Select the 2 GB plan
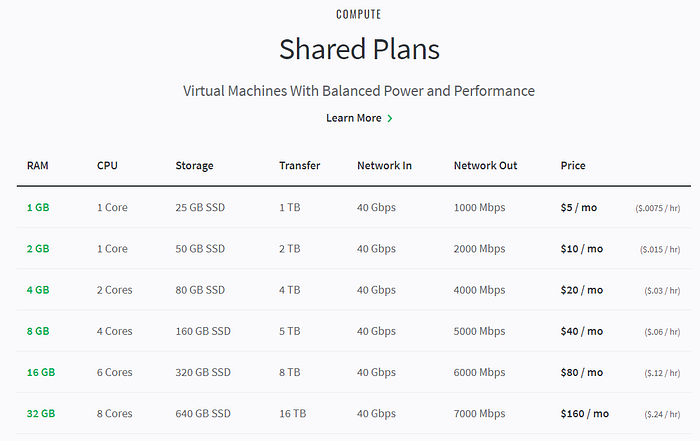This screenshot has width=700, height=441. coord(38,249)
